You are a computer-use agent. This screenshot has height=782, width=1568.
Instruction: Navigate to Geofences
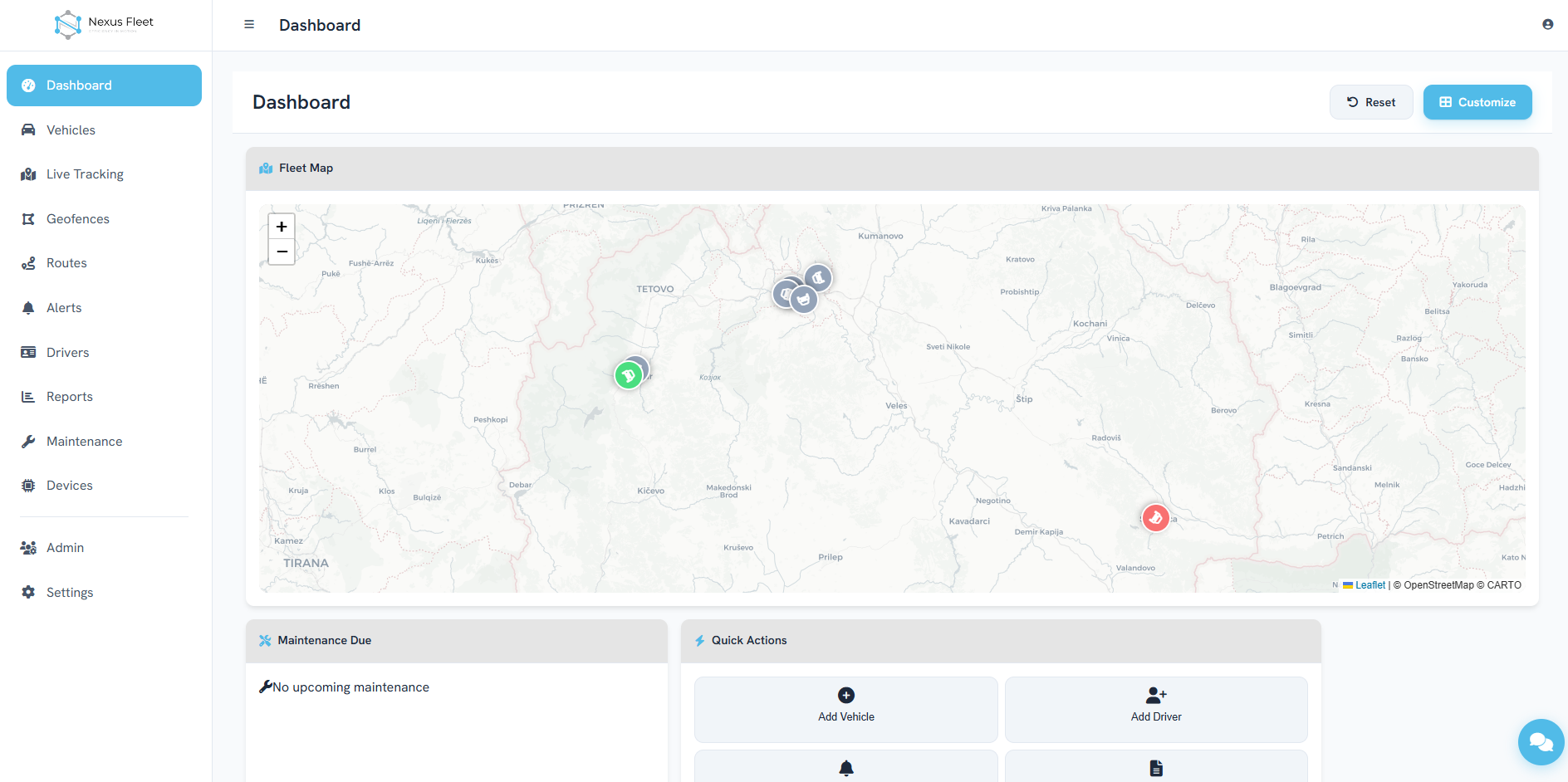pyautogui.click(x=104, y=219)
